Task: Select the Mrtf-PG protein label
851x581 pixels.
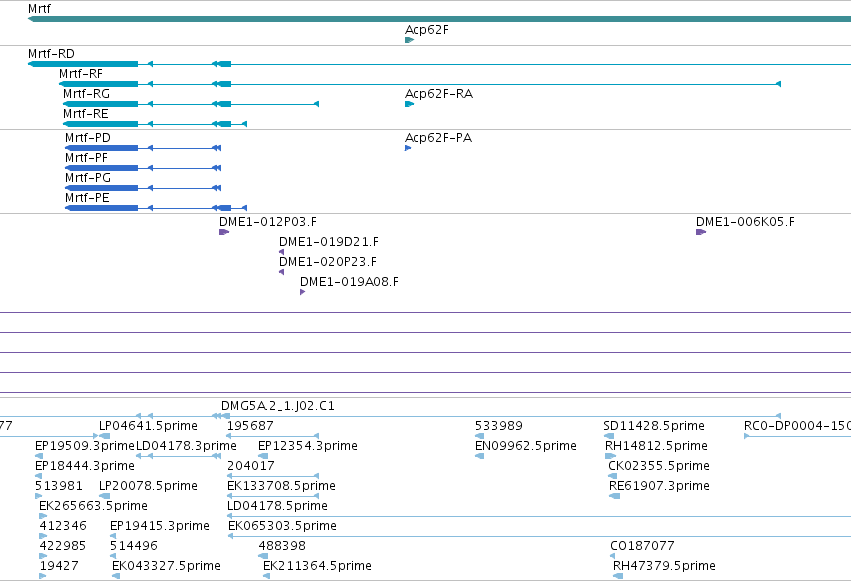Action: pos(87,178)
